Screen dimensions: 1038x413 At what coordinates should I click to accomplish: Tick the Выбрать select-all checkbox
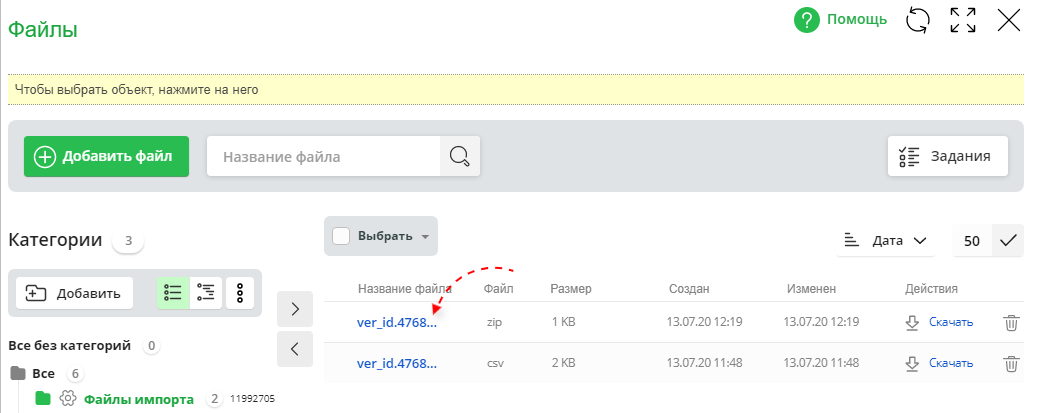click(340, 237)
